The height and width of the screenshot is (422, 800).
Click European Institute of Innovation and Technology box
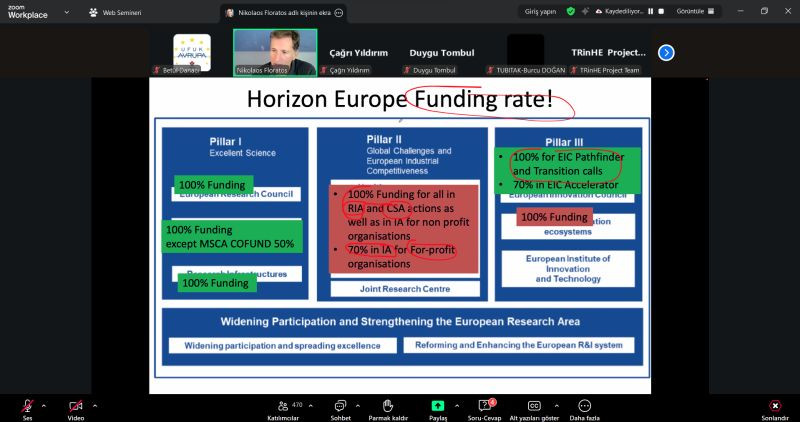568,269
